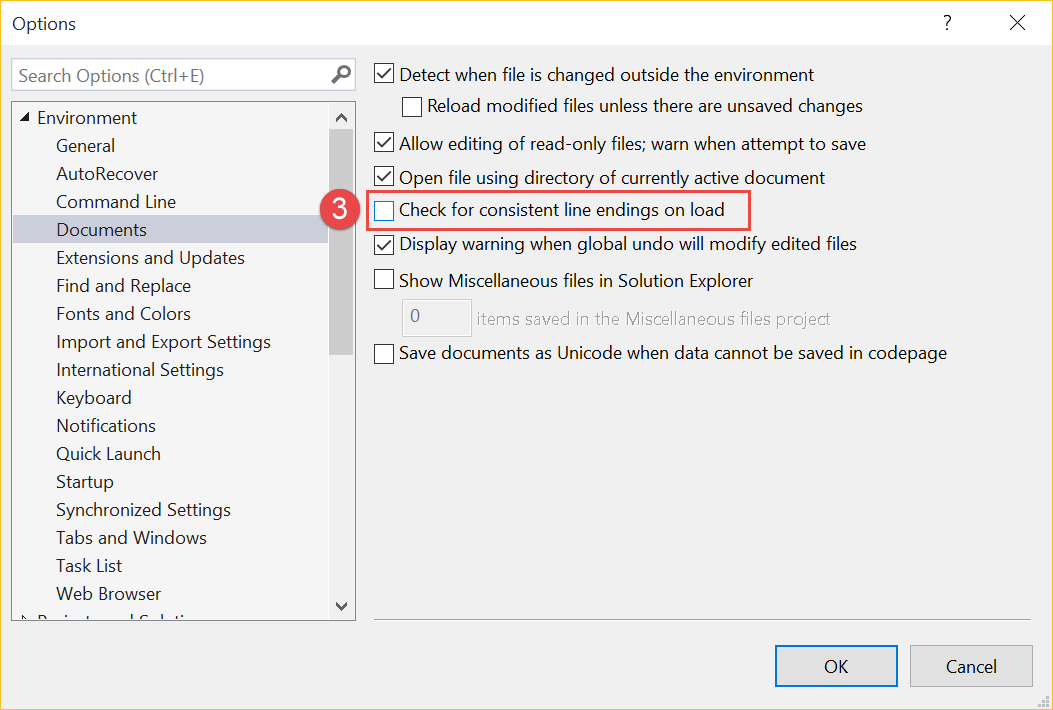Expand the tree node below Web Browser
Viewport: 1053px width, 710px height.
point(24,619)
